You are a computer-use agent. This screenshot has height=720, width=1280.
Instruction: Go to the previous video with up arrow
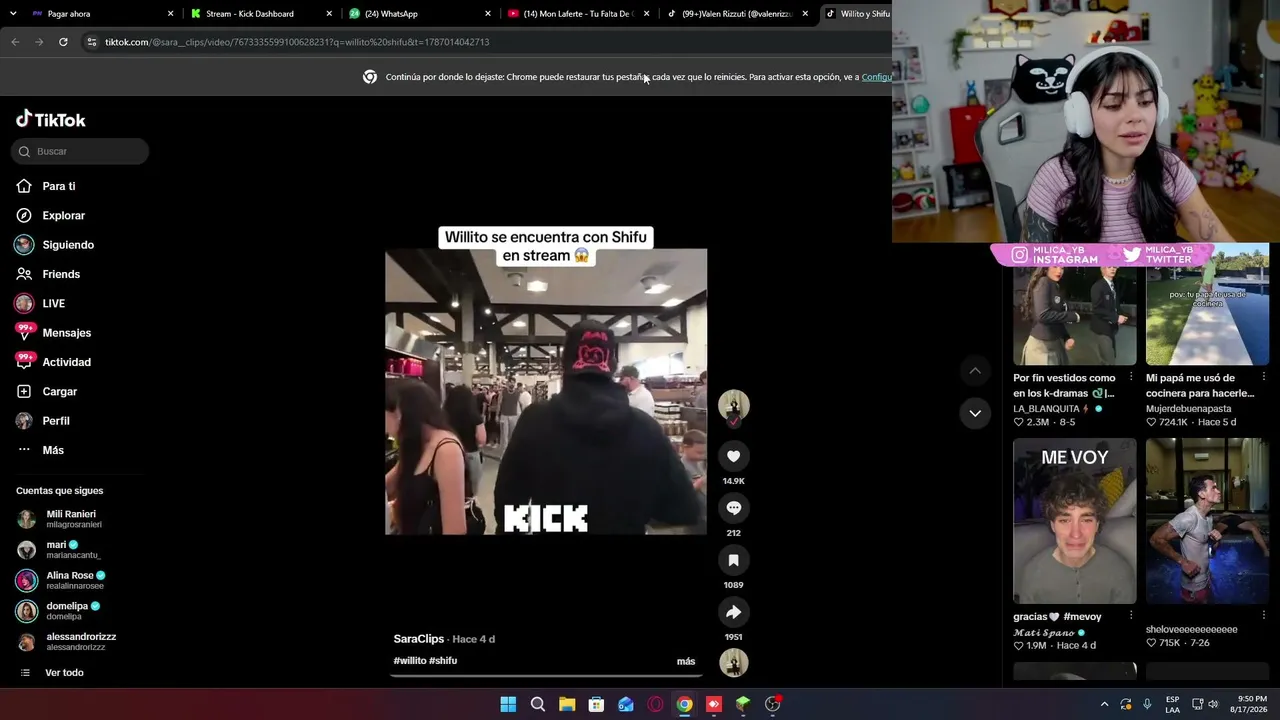pos(975,371)
